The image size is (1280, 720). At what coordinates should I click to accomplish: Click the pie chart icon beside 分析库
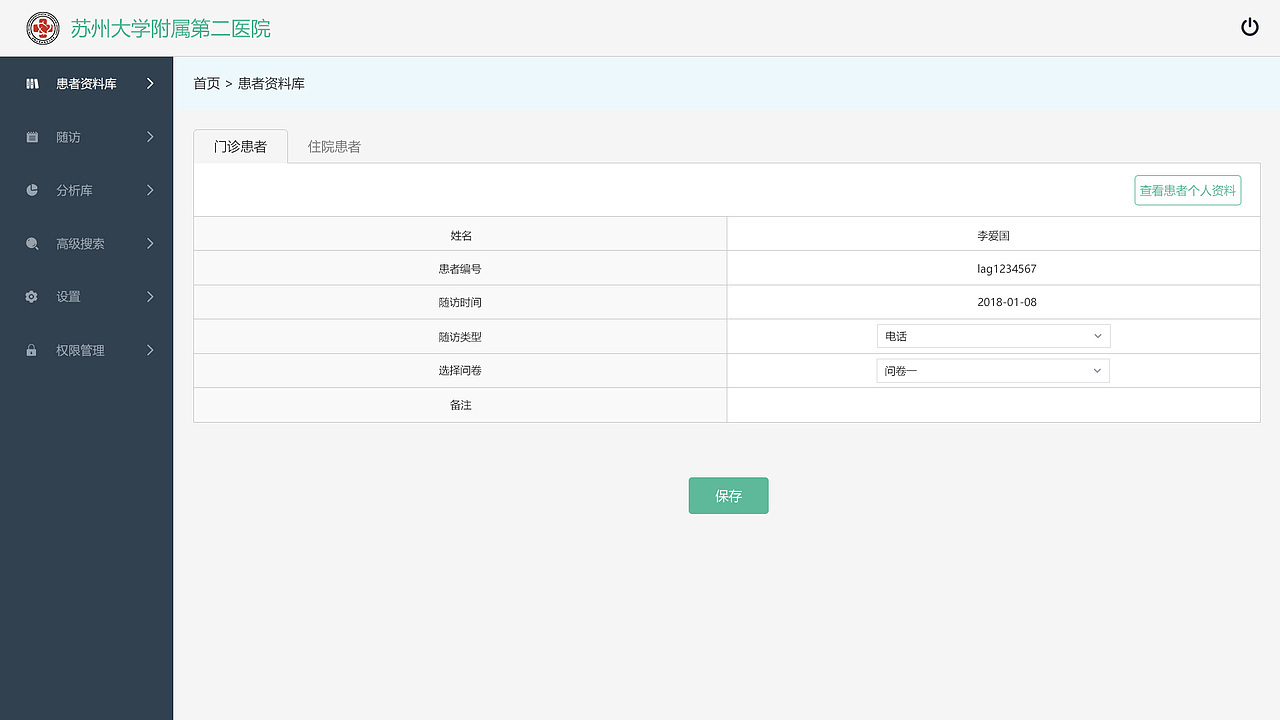(32, 190)
